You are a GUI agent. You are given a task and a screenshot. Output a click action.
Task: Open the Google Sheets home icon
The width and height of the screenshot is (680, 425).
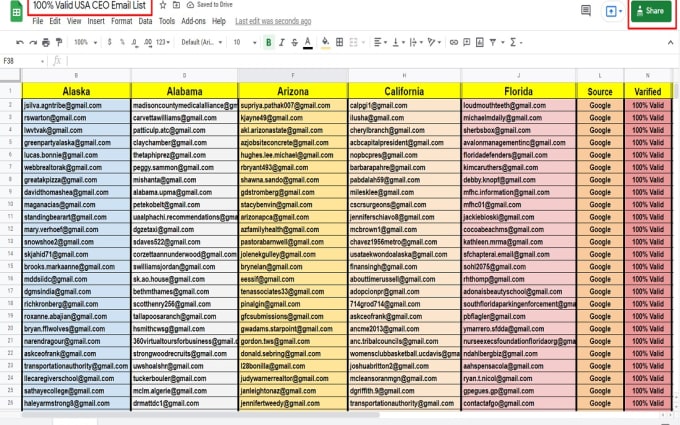point(16,12)
